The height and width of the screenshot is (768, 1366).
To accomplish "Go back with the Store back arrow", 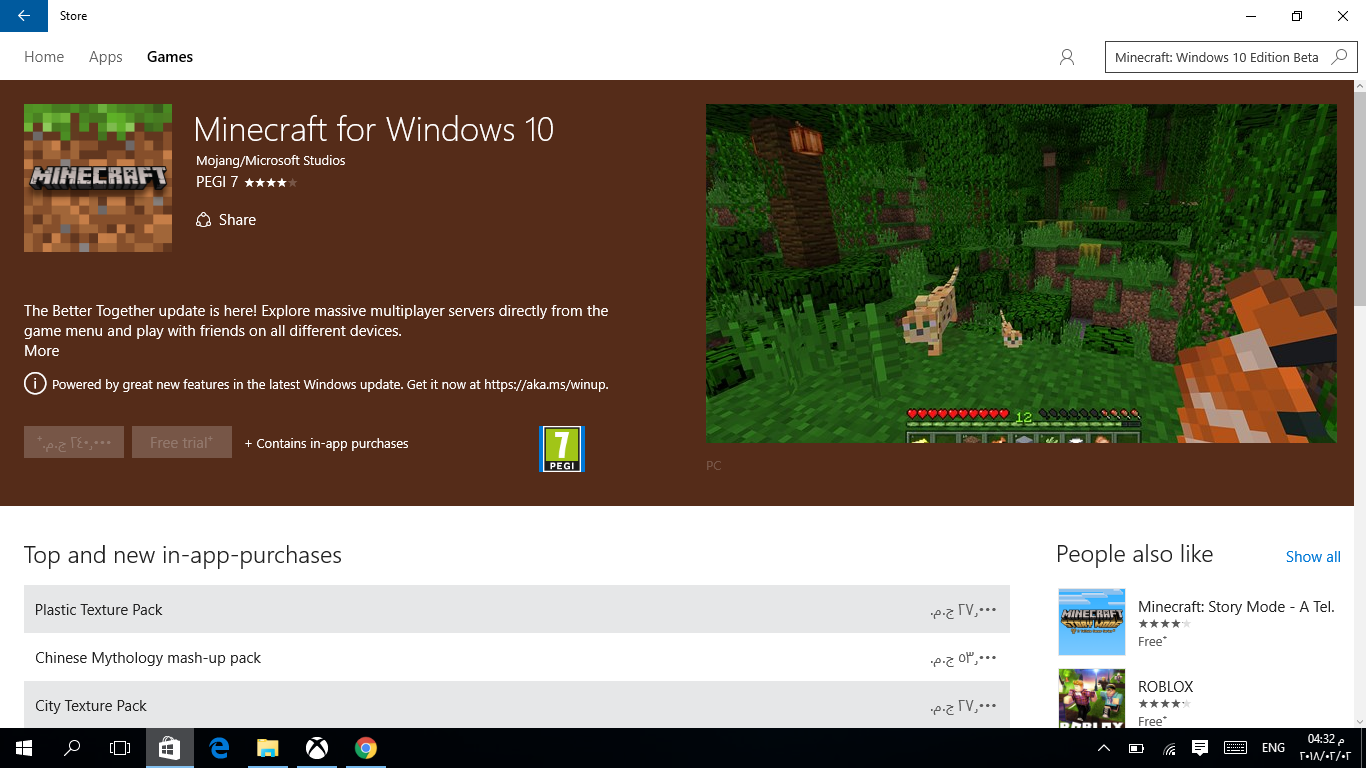I will [x=23, y=16].
